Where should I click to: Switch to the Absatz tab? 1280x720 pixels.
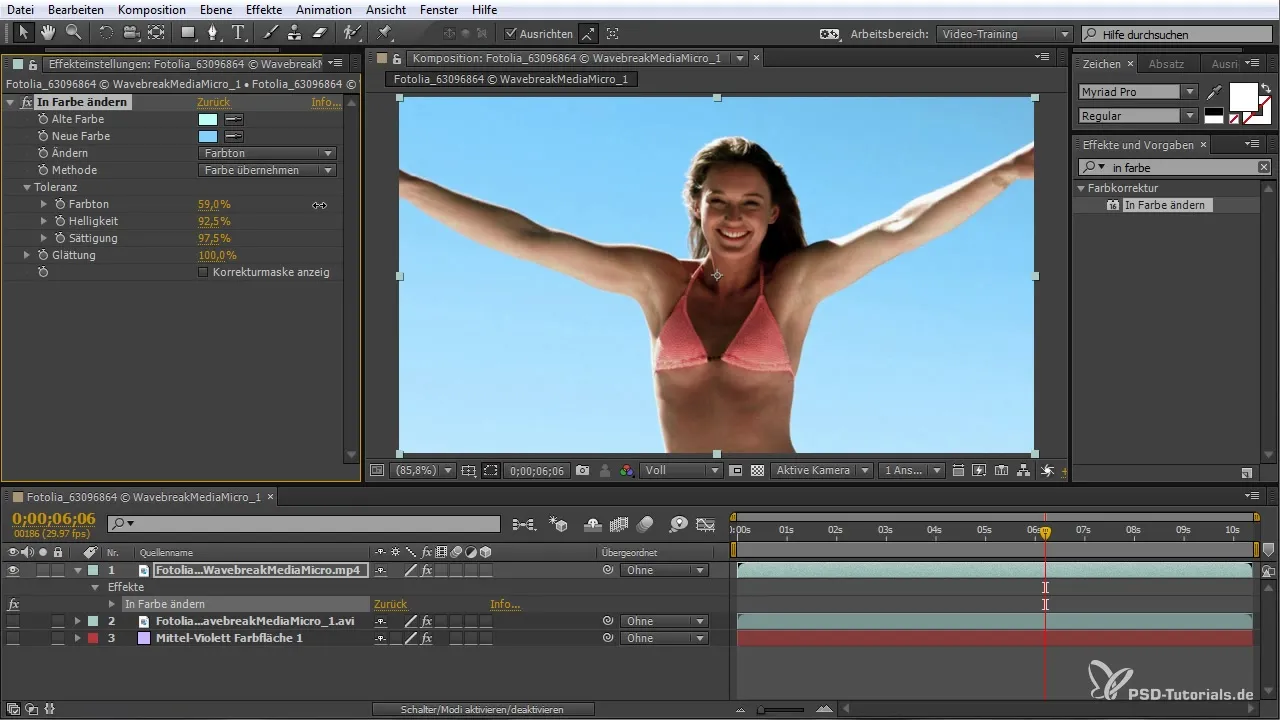(1166, 63)
